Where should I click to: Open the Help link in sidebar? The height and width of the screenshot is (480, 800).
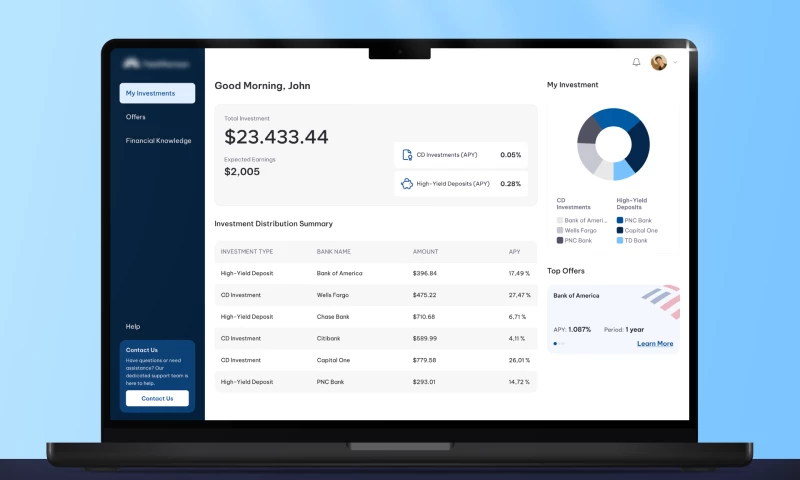click(133, 326)
